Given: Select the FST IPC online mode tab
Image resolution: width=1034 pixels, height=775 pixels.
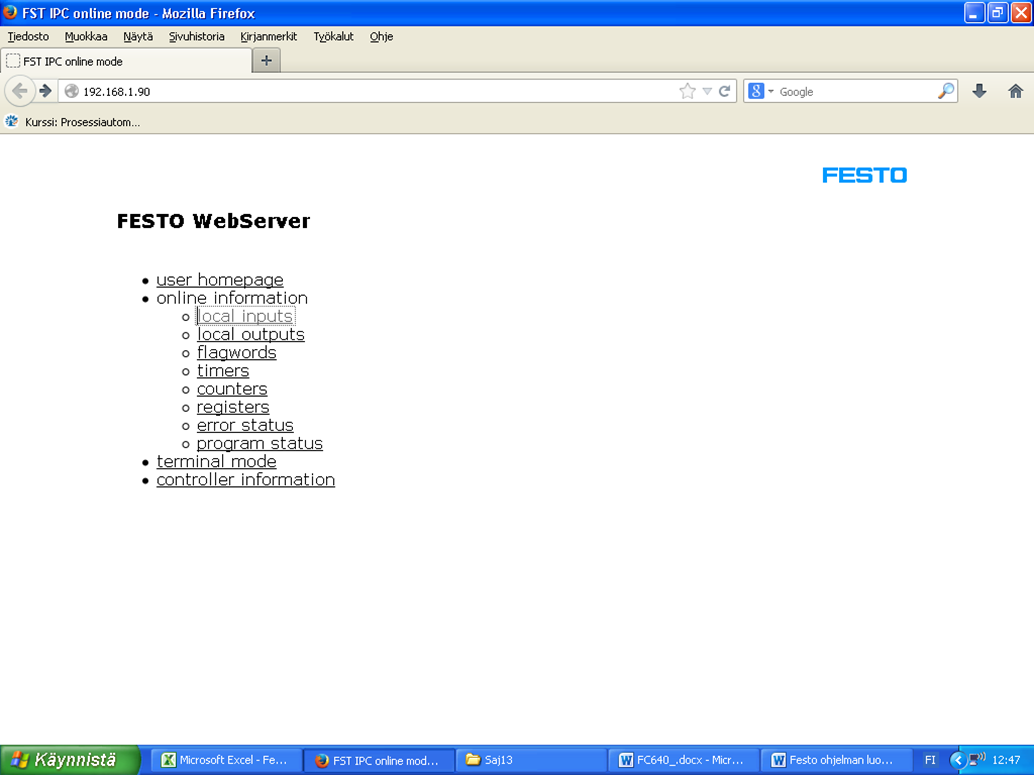Looking at the screenshot, I should pyautogui.click(x=126, y=61).
